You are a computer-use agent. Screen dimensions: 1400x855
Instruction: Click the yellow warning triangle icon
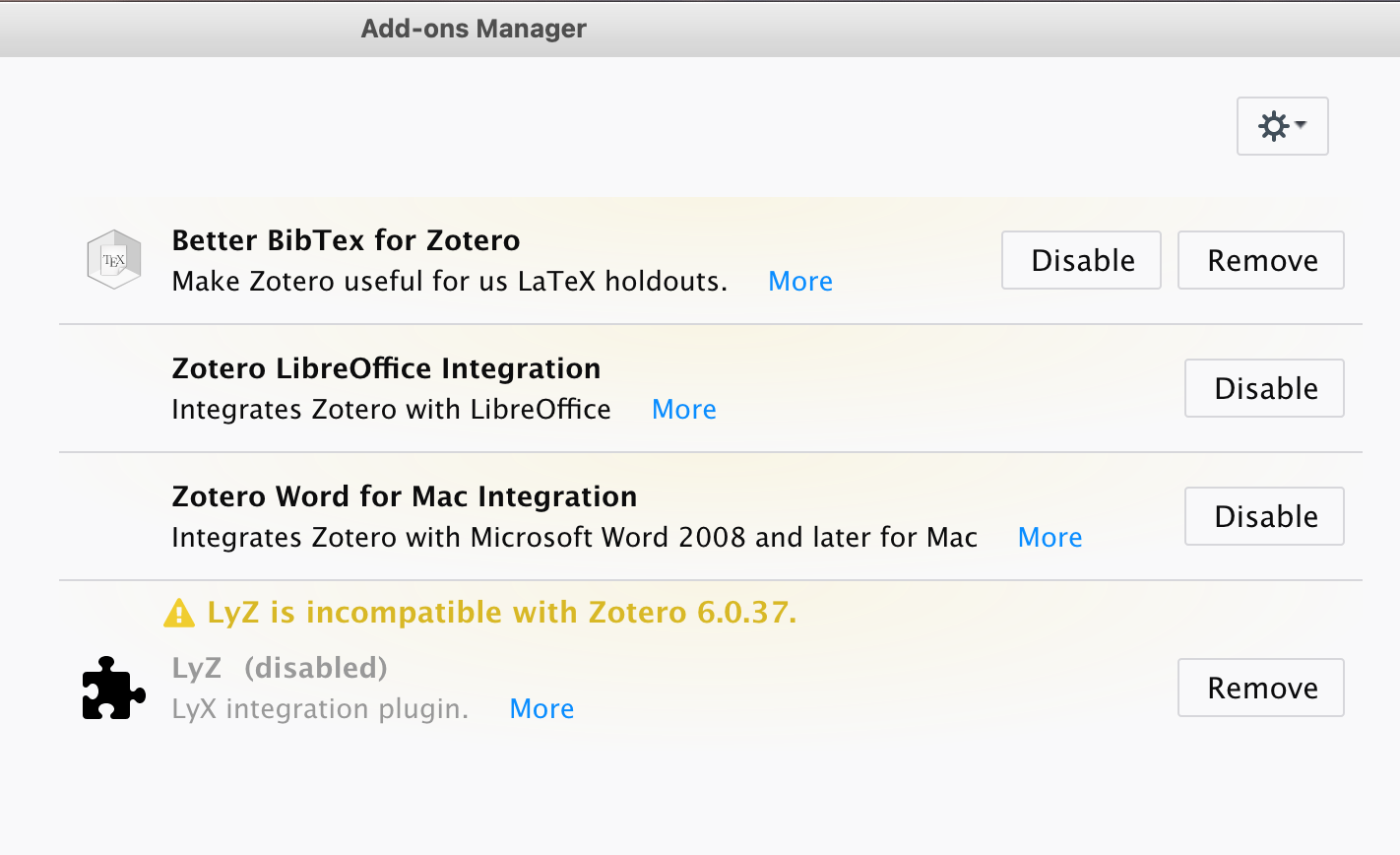tap(179, 614)
